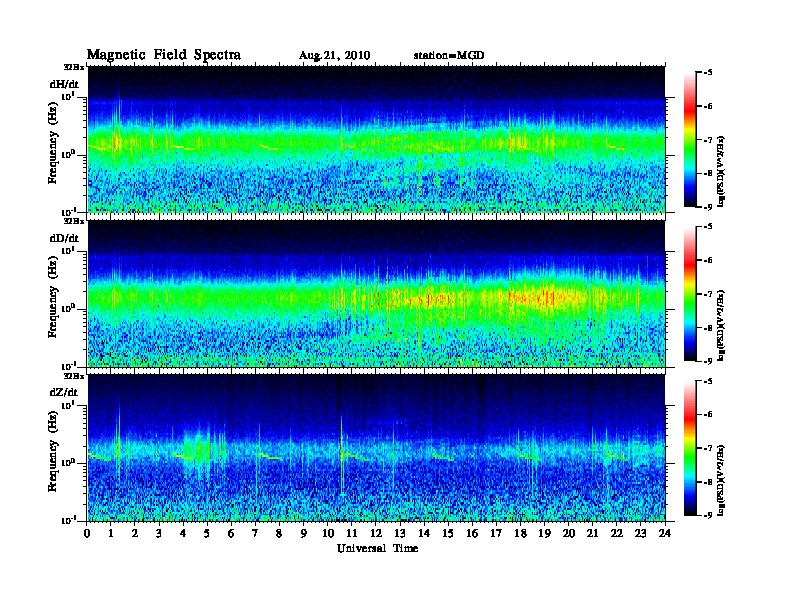Click hour "18" on the Universal Time axis
The image size is (792, 612).
click(520, 534)
